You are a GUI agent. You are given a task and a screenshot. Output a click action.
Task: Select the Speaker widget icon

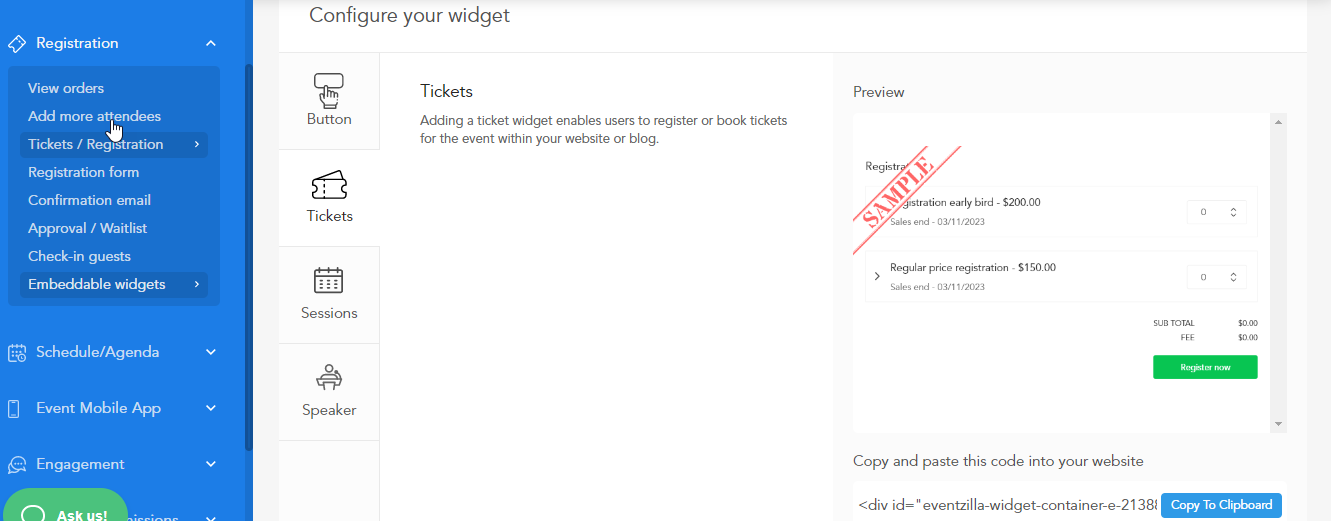pyautogui.click(x=328, y=377)
